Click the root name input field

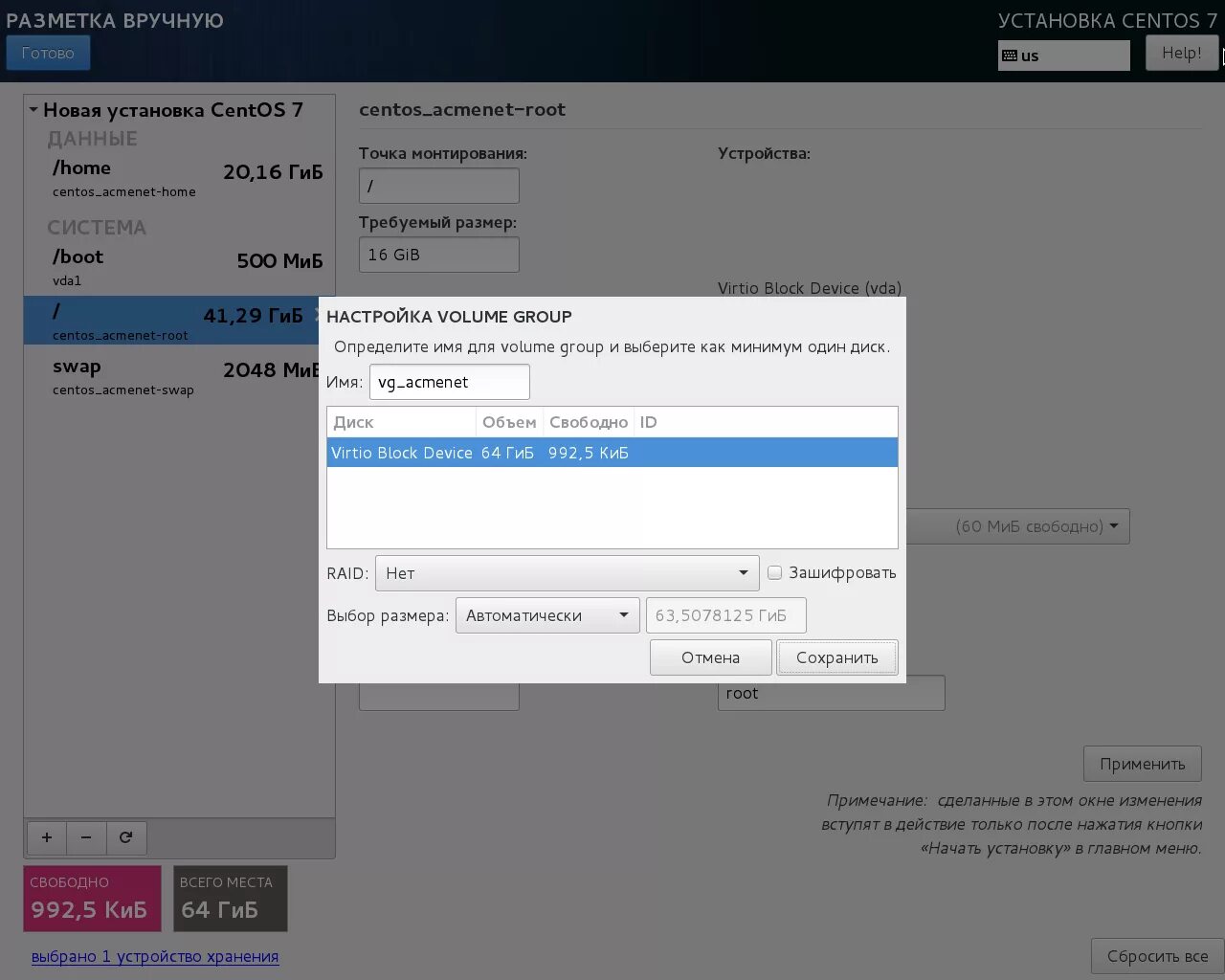[x=831, y=694]
